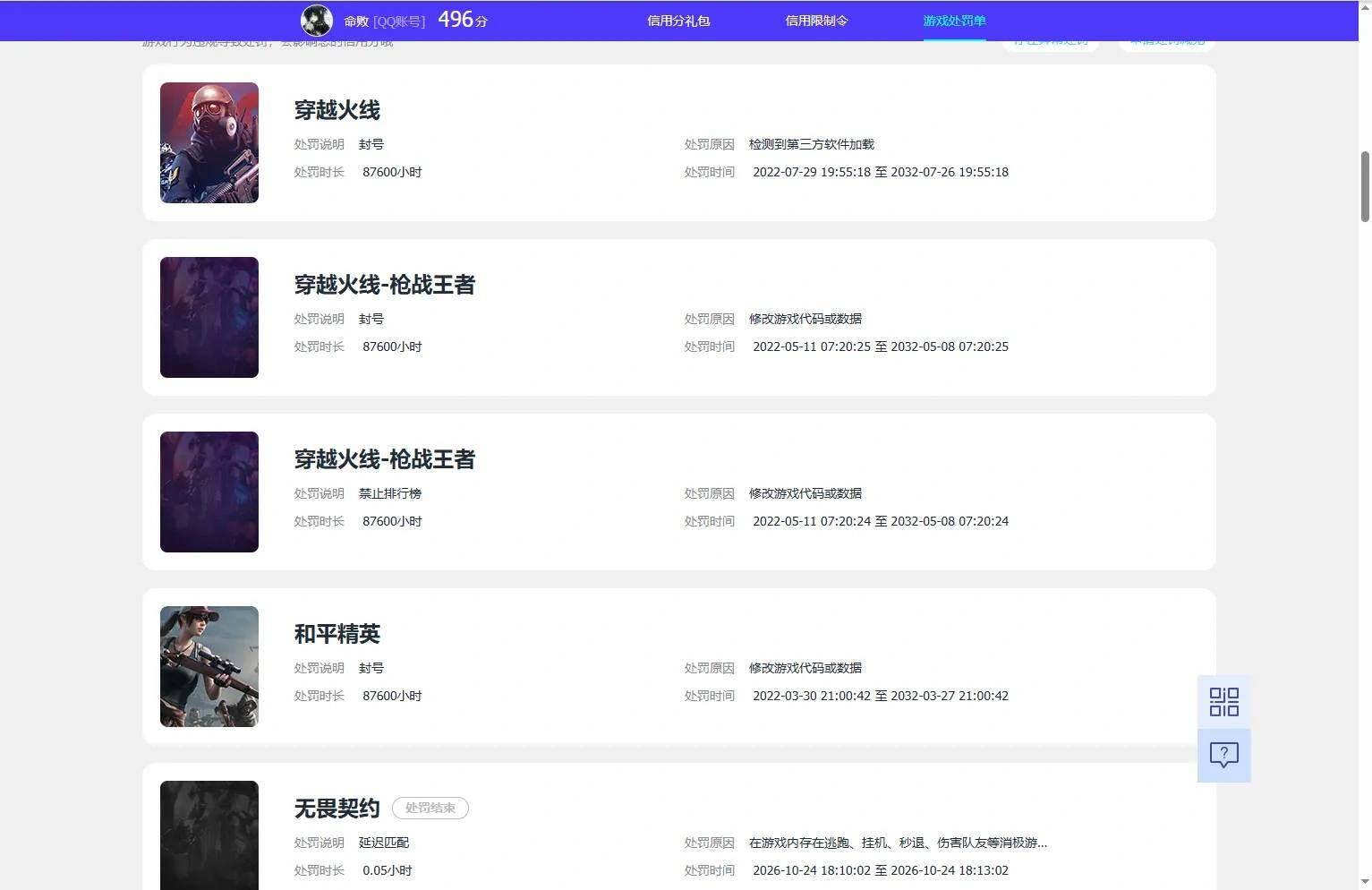This screenshot has width=1372, height=890.
Task: Click the user avatar next to 命败
Action: click(x=317, y=21)
